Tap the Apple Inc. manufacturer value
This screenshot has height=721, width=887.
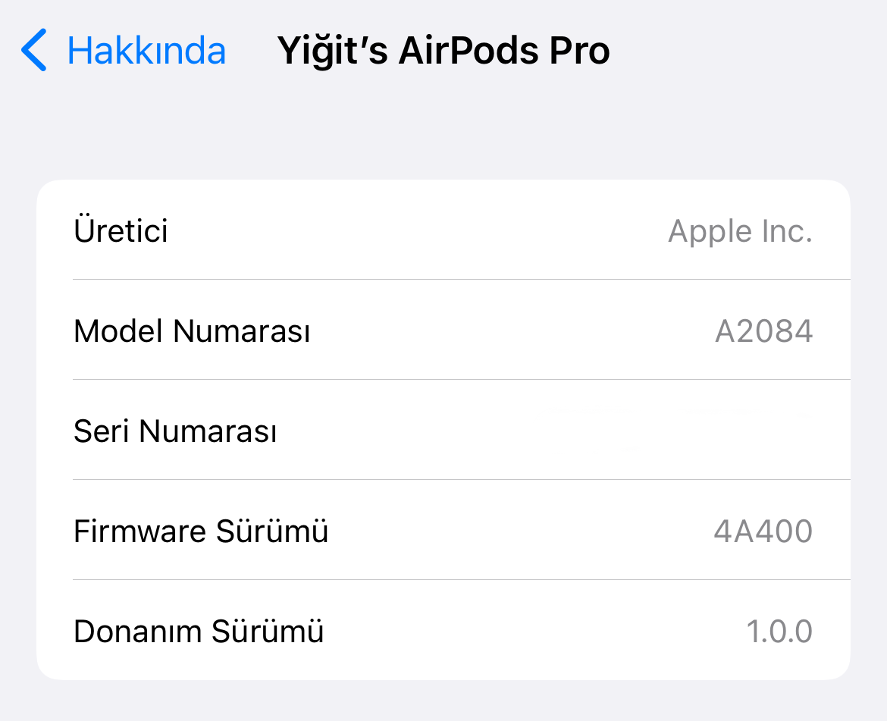[740, 231]
